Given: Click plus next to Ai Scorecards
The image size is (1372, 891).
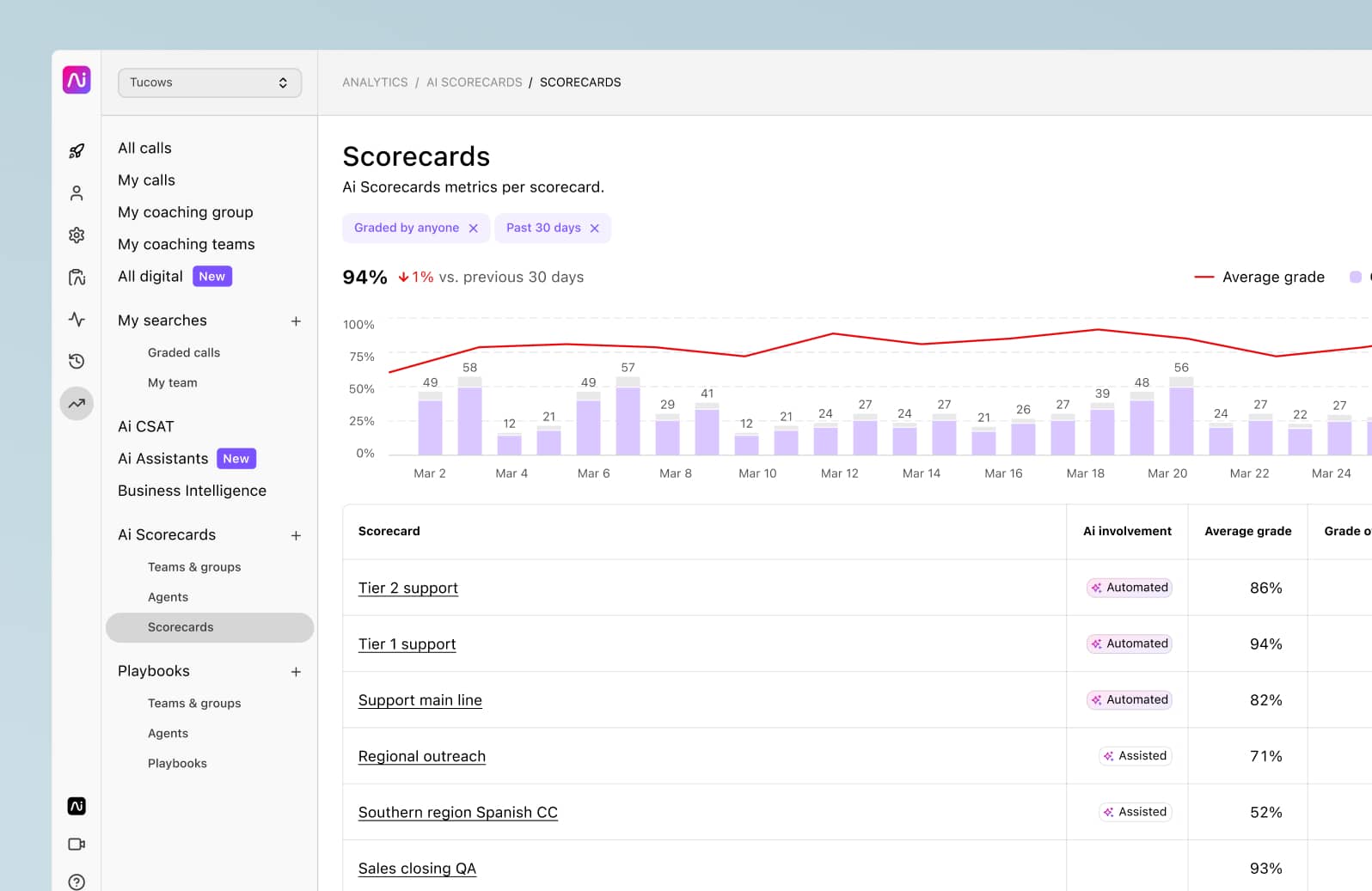Looking at the screenshot, I should click(296, 535).
